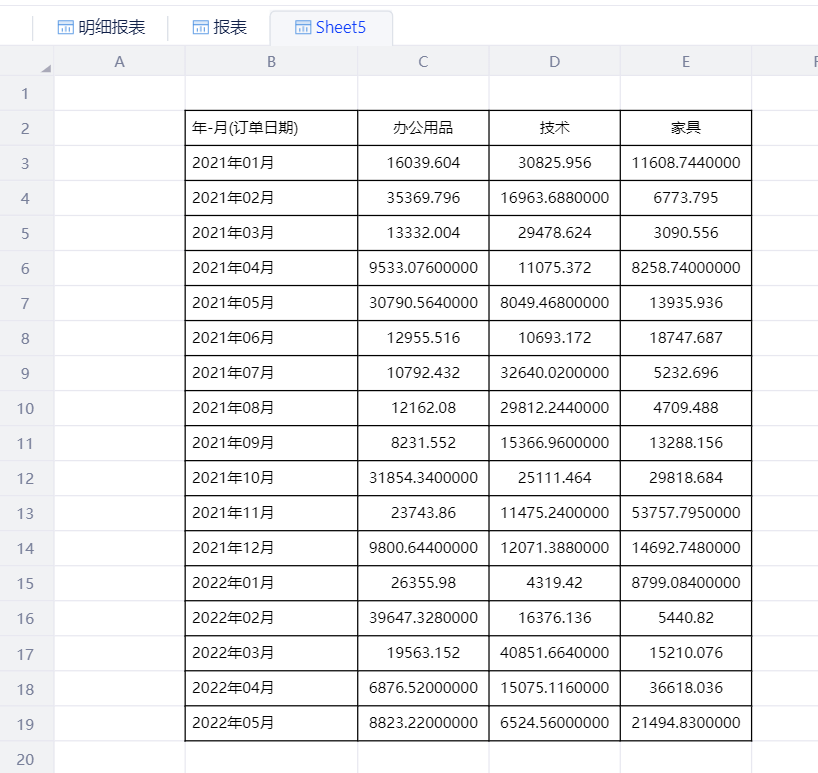Click the table icon on 报表 tab
The image size is (818, 773).
pos(200,28)
